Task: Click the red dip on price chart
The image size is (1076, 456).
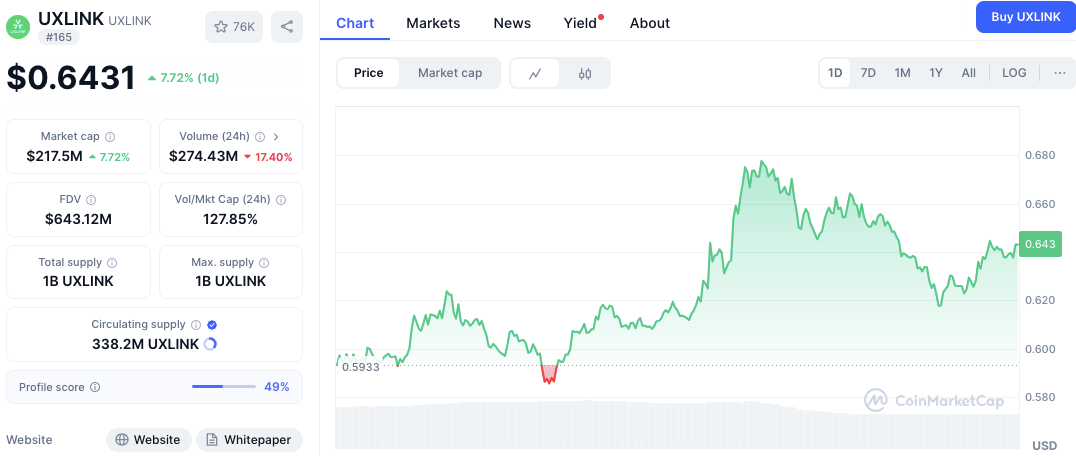Action: 548,374
